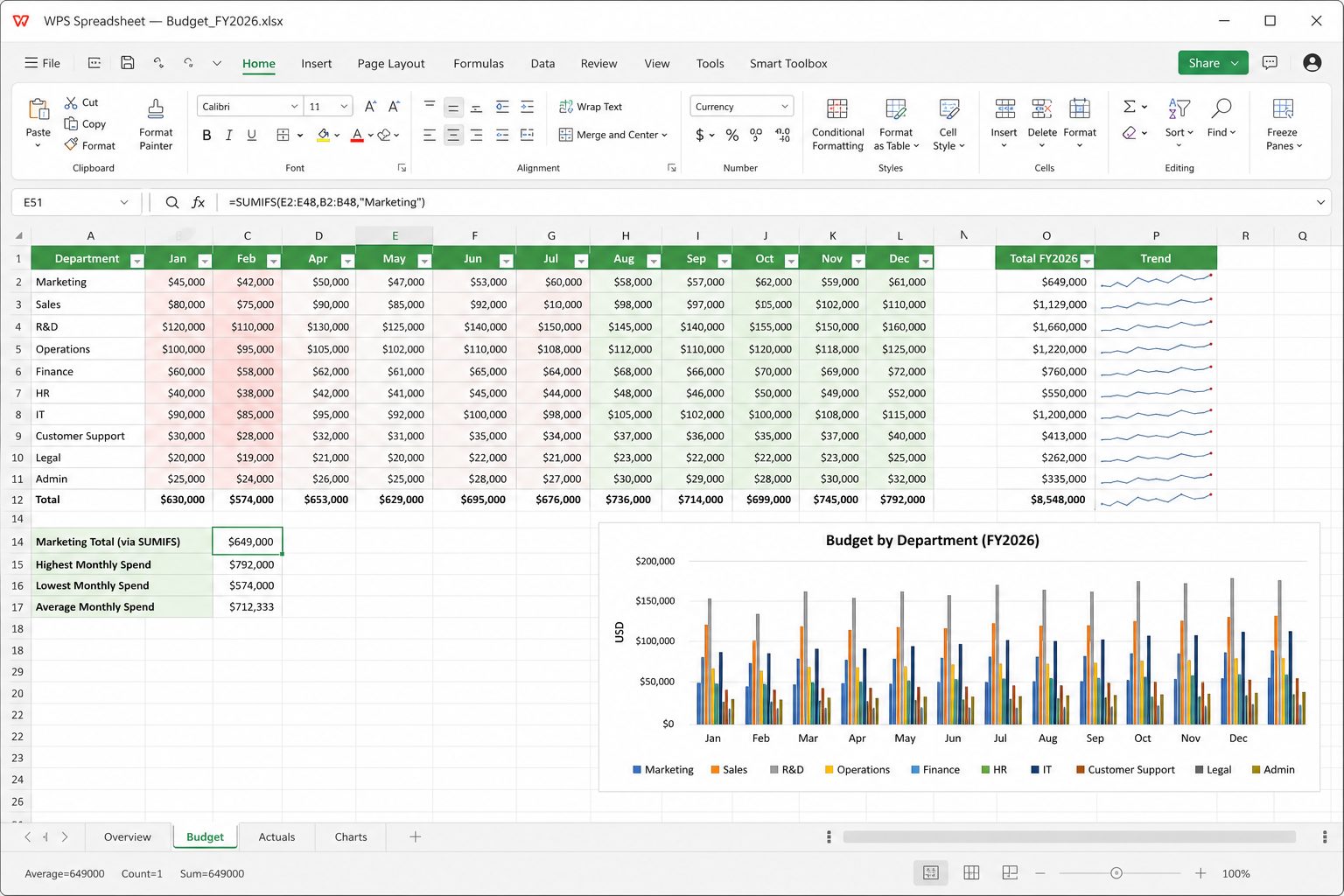Open the Total FY2026 filter dropdown

tap(1087, 261)
